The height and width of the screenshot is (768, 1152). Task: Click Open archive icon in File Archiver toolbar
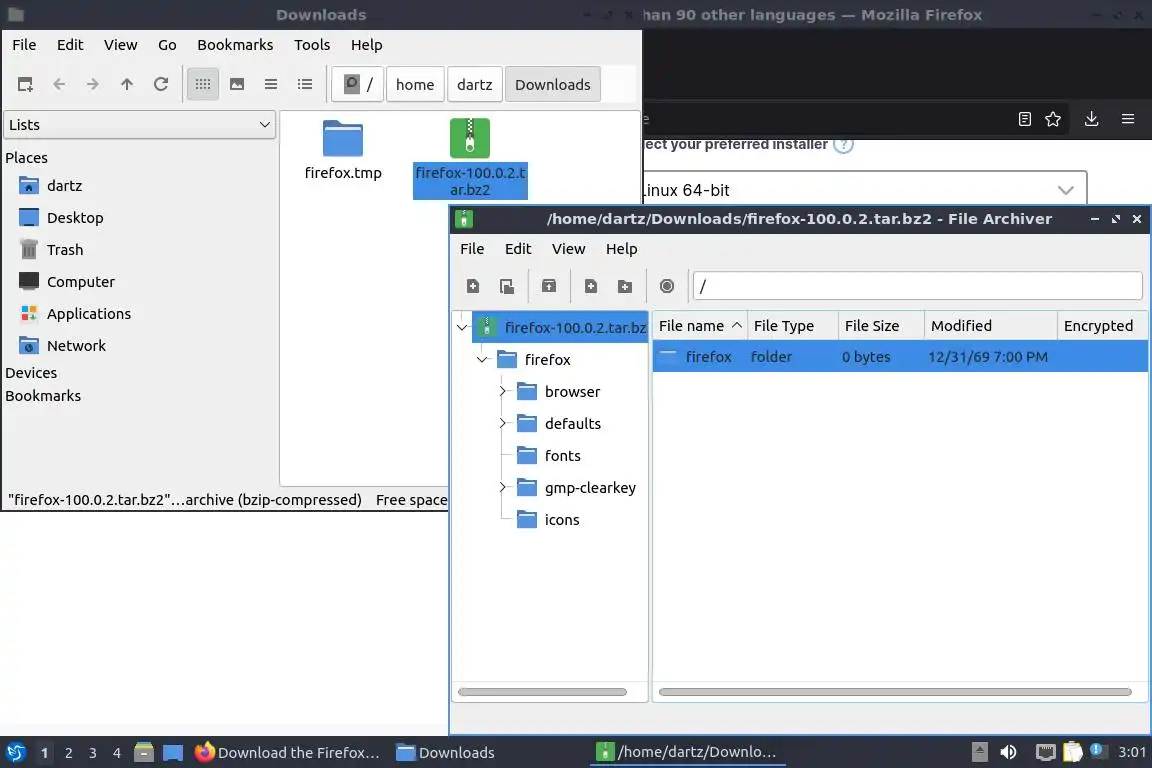pyautogui.click(x=507, y=286)
